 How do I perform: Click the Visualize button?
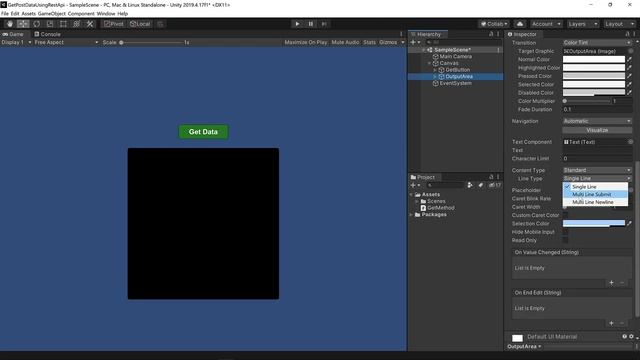597,130
